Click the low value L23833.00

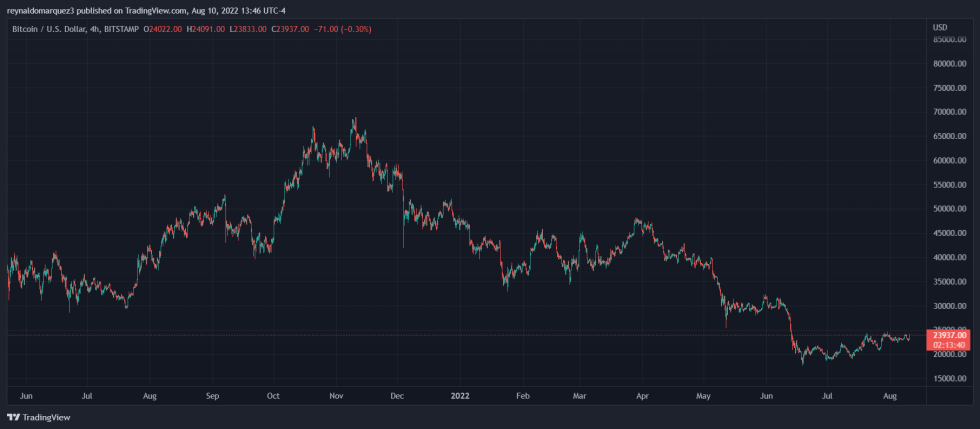pyautogui.click(x=248, y=29)
